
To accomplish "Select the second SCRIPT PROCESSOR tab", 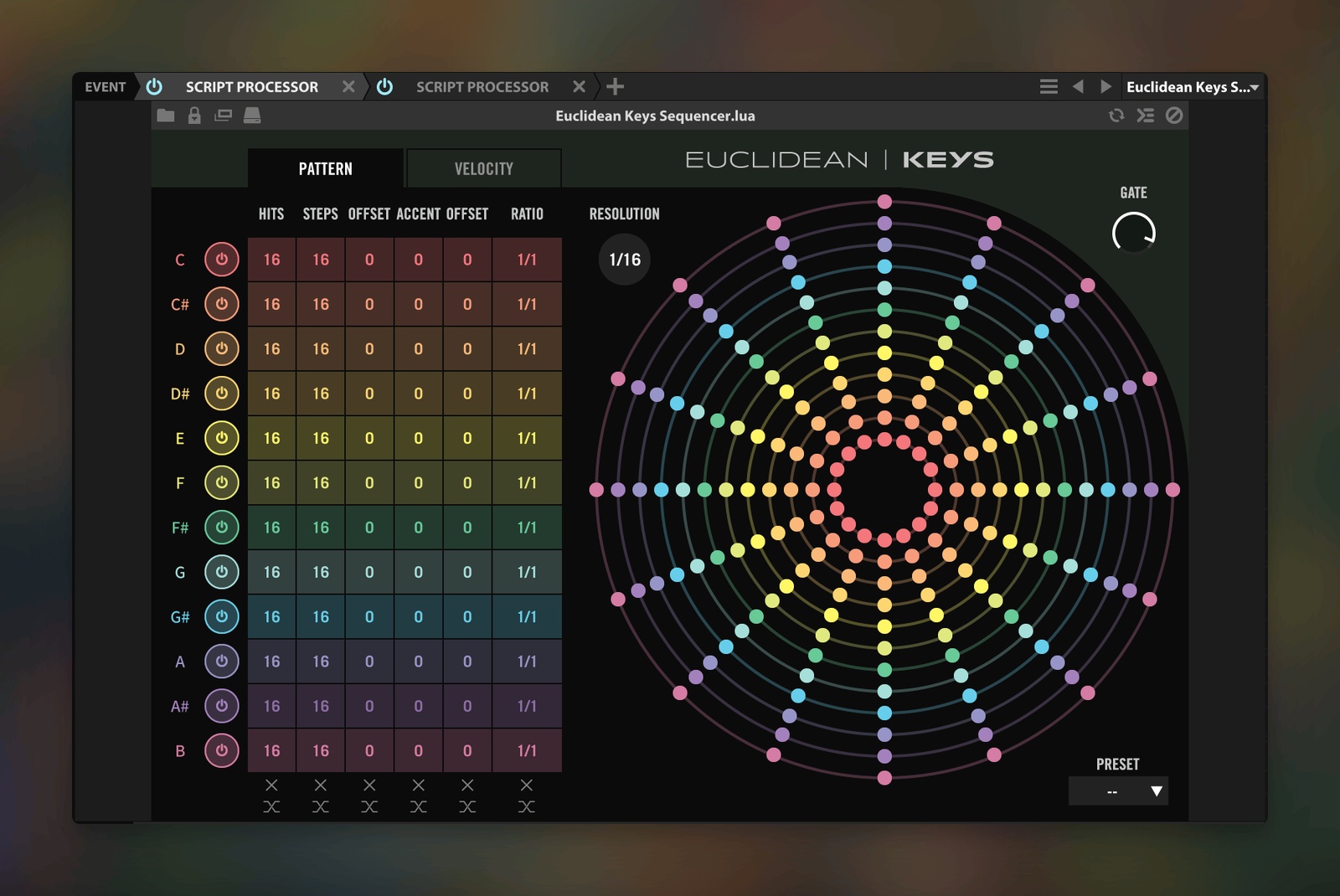I will pyautogui.click(x=482, y=86).
